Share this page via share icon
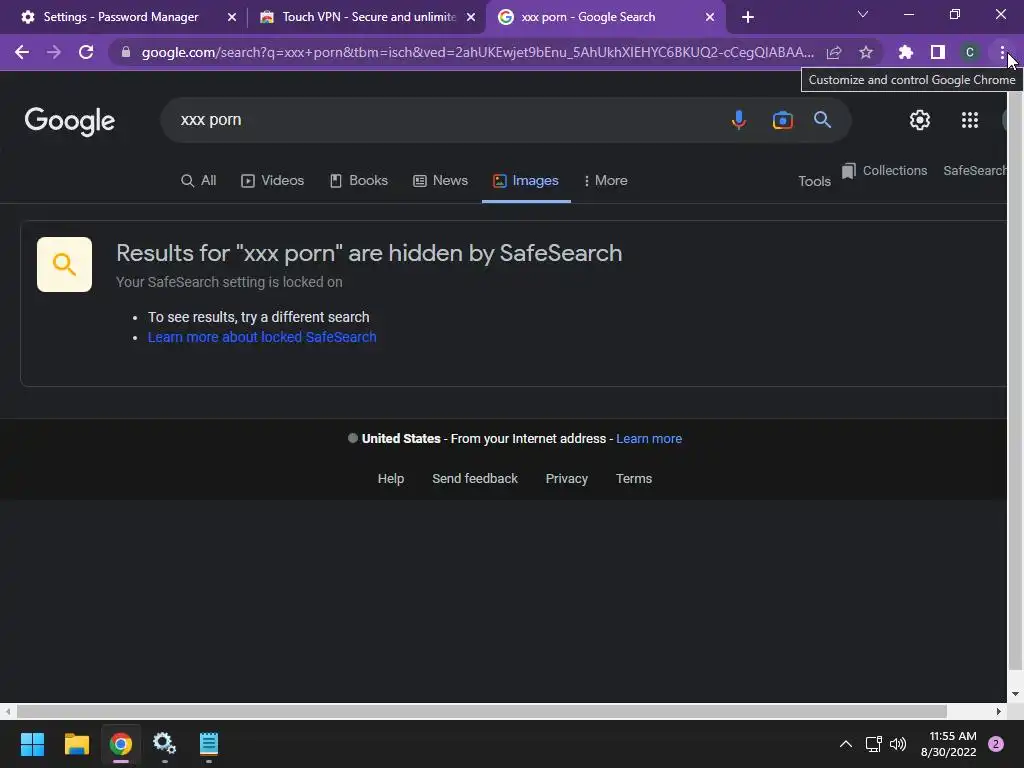Viewport: 1024px width, 768px height. 834,52
